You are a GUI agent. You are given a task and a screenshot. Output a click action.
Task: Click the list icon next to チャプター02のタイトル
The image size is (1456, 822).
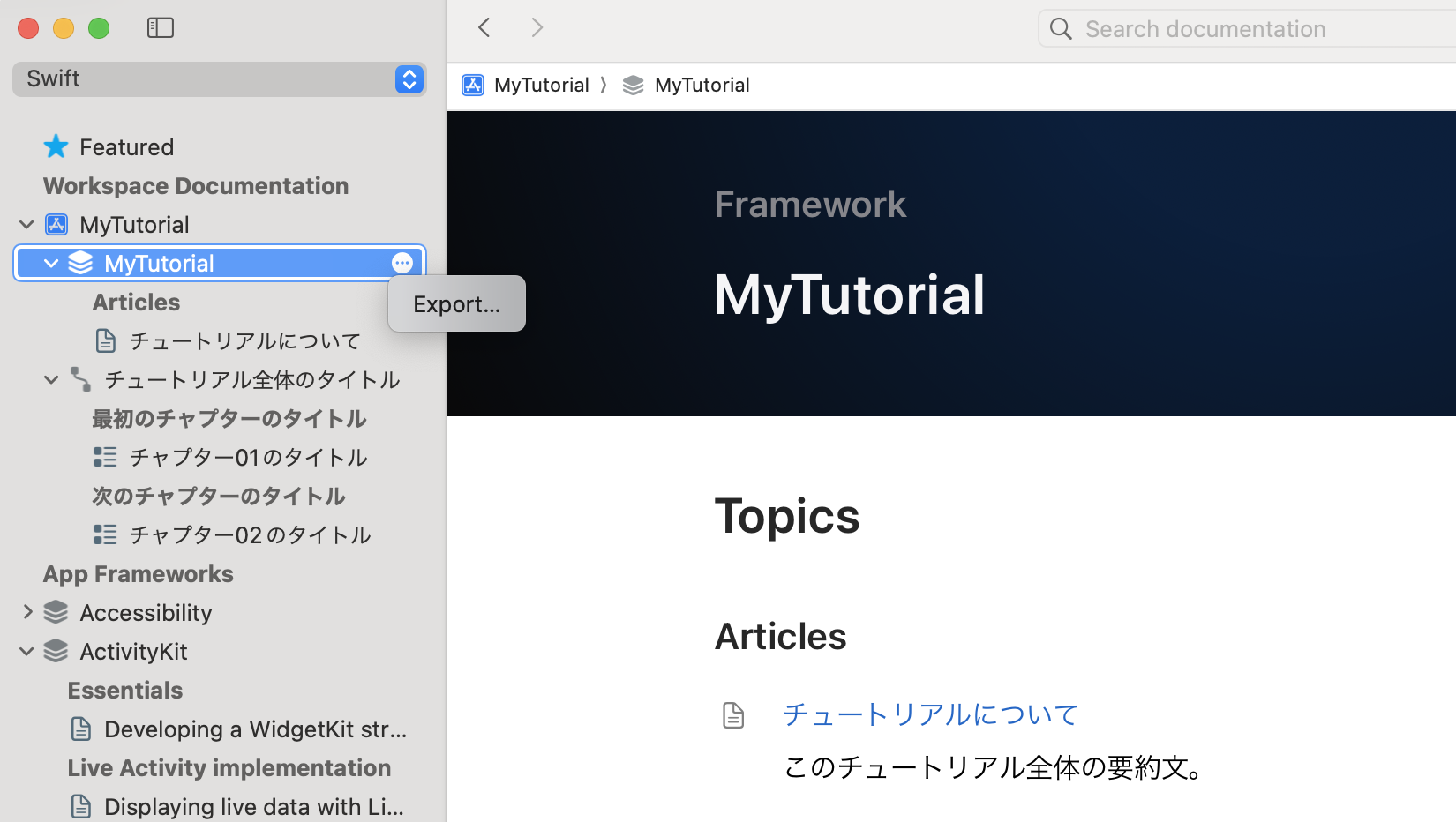105,534
